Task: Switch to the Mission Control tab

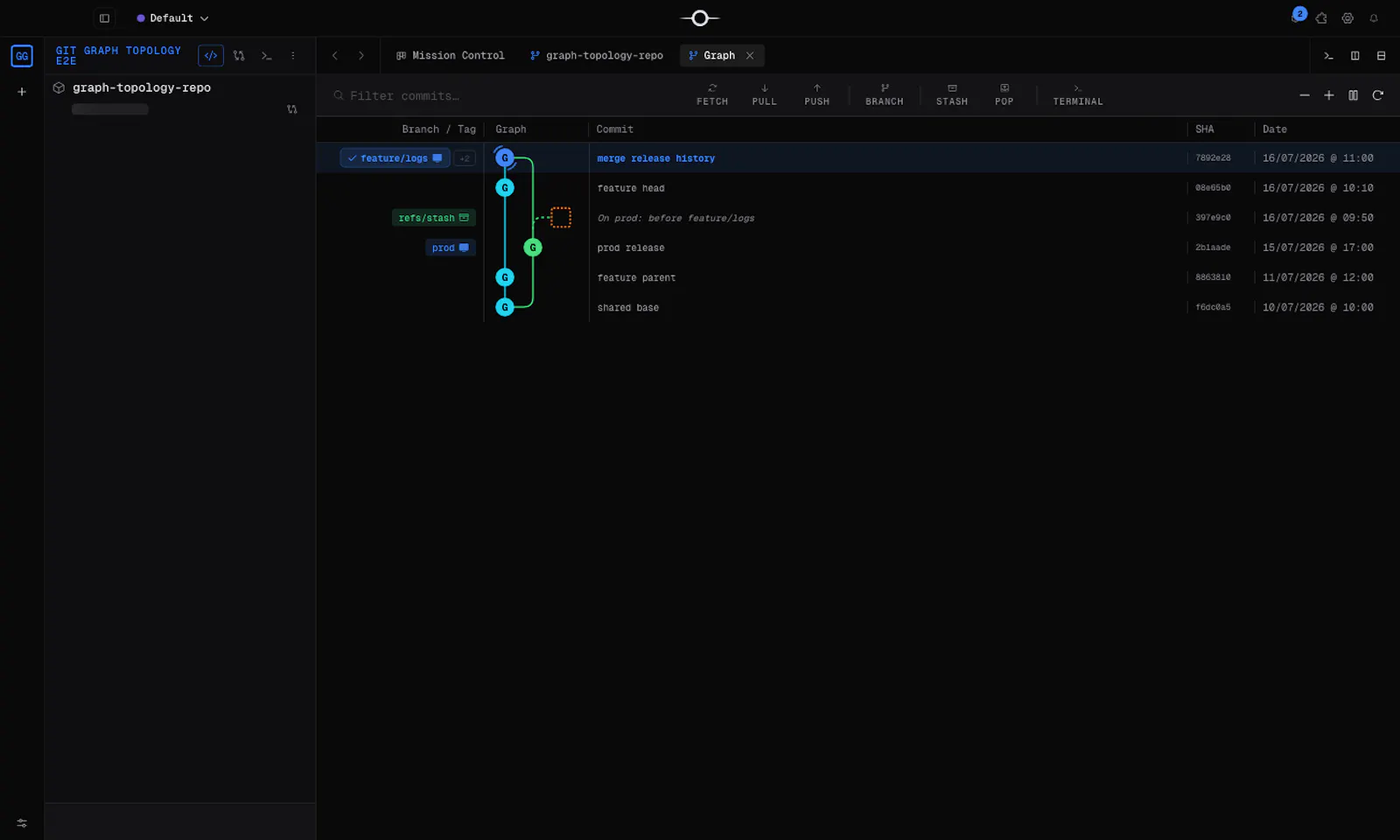Action: pyautogui.click(x=450, y=55)
